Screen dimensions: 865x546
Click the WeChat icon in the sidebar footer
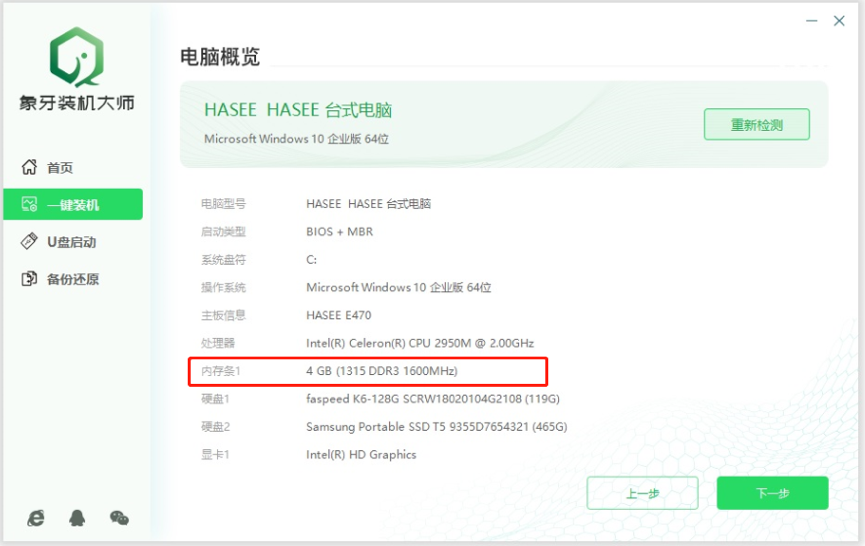click(119, 517)
